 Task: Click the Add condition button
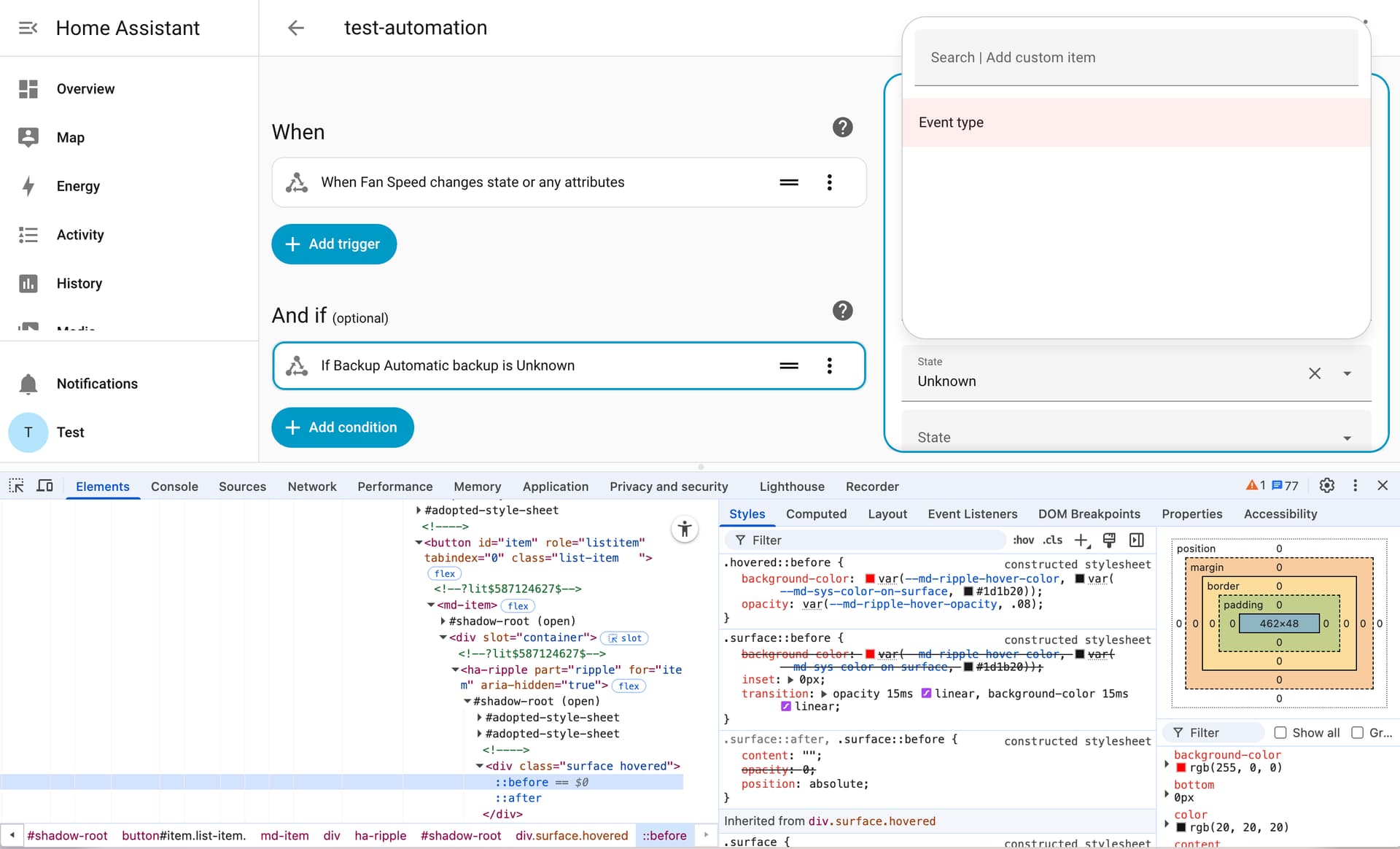pyautogui.click(x=343, y=427)
